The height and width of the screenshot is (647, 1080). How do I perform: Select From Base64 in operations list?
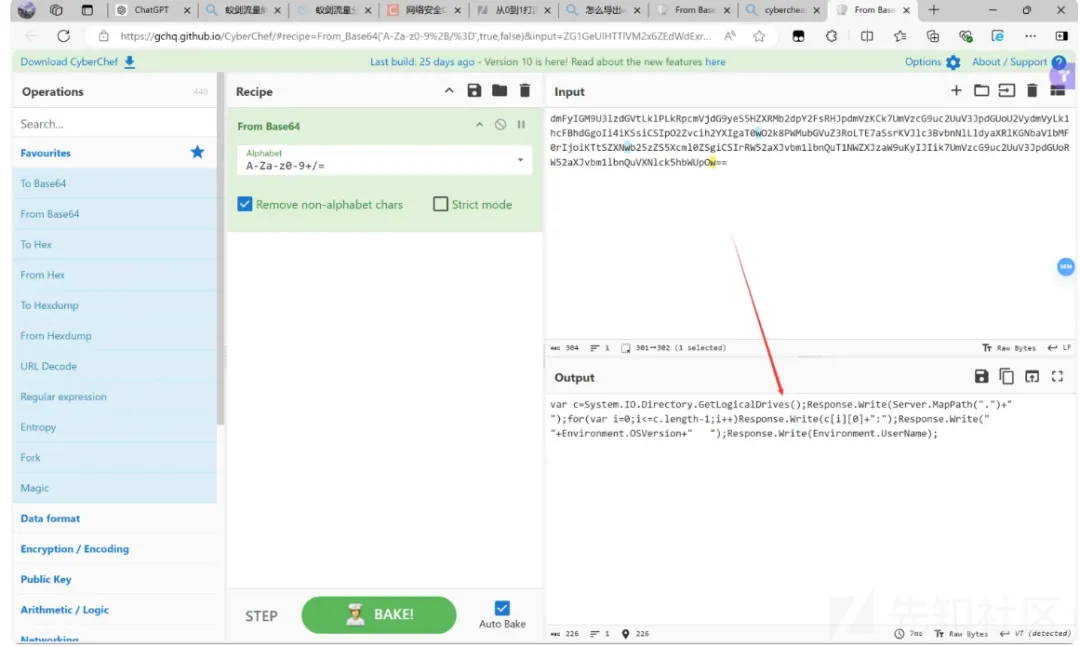114,214
